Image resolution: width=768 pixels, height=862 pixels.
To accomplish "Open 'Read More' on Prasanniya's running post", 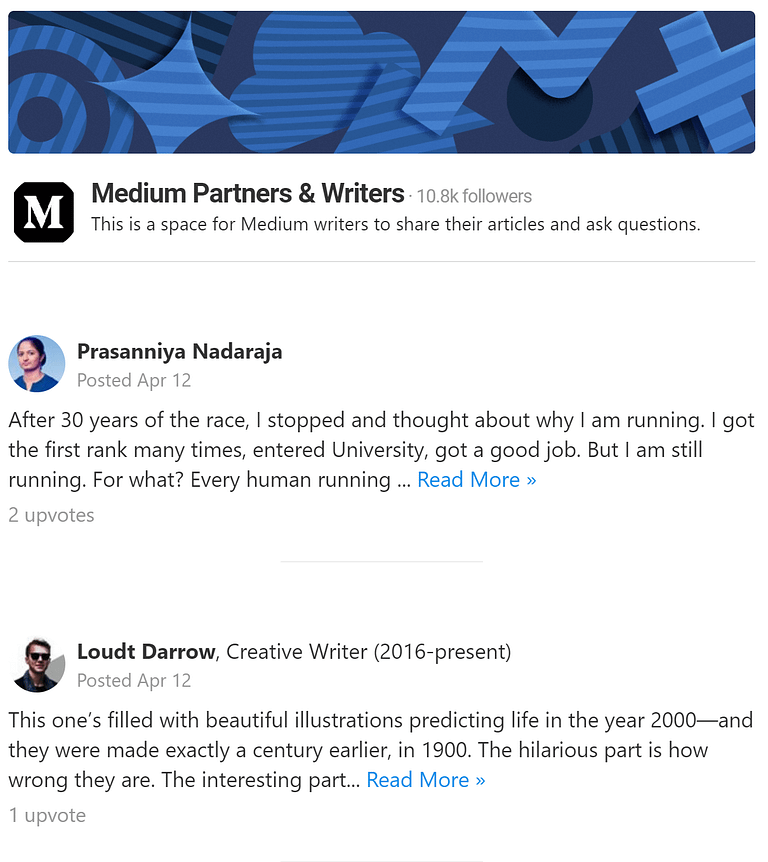I will 477,479.
